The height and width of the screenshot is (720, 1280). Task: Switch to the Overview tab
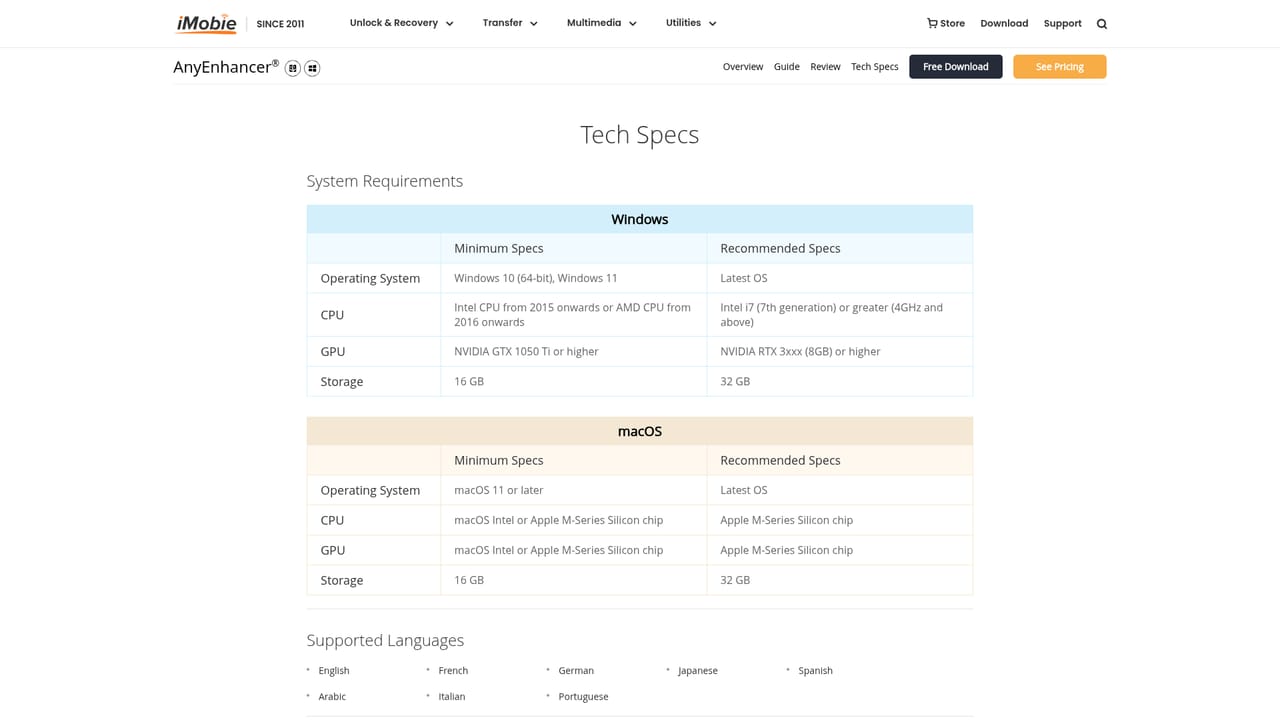[x=743, y=67]
